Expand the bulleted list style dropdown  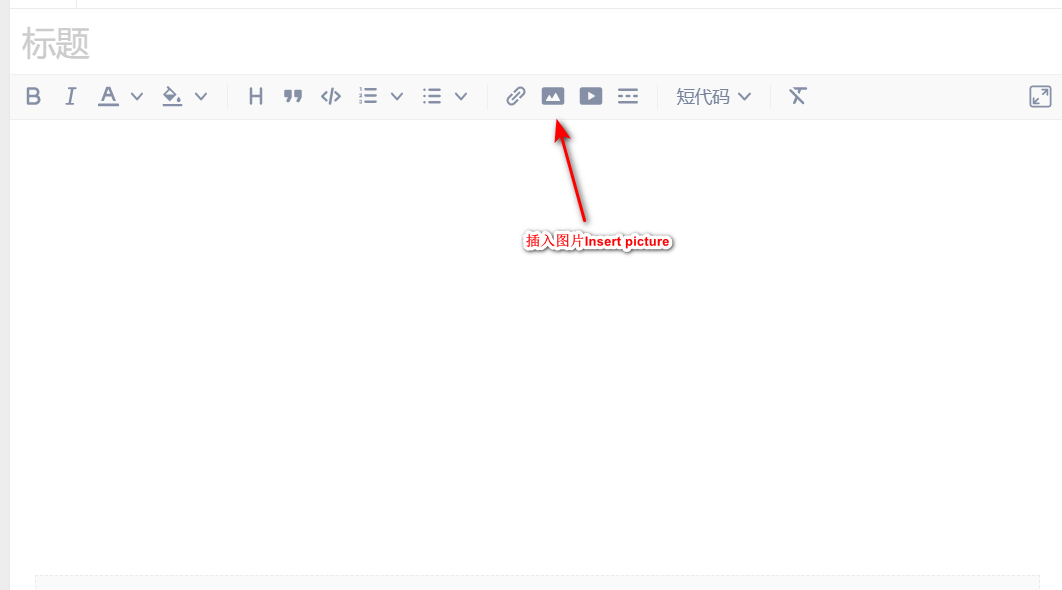tap(461, 97)
